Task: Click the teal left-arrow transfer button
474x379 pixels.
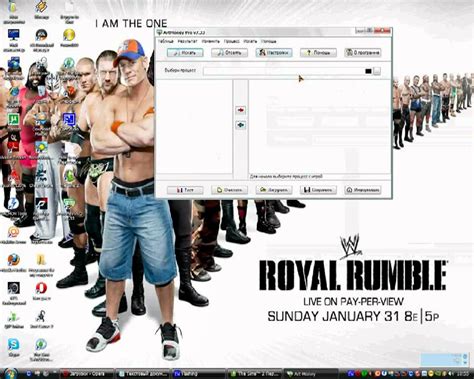Action: (241, 125)
